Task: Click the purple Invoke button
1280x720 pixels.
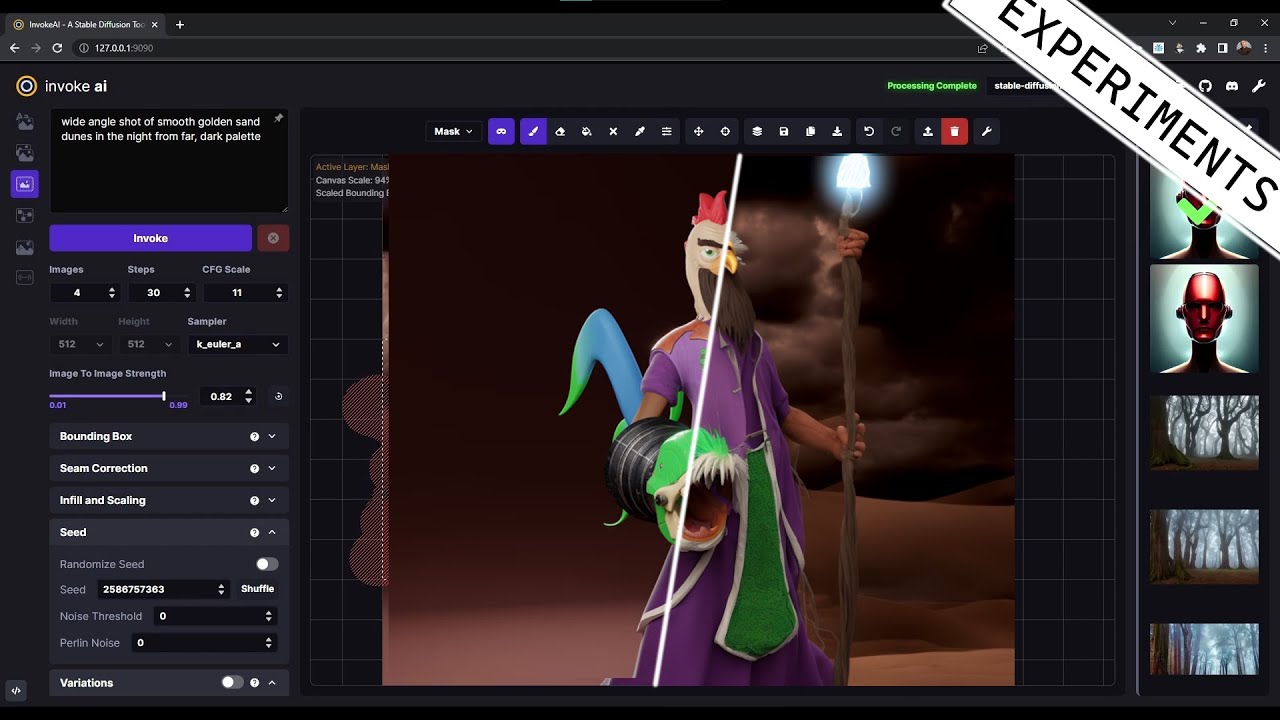Action: [x=150, y=238]
